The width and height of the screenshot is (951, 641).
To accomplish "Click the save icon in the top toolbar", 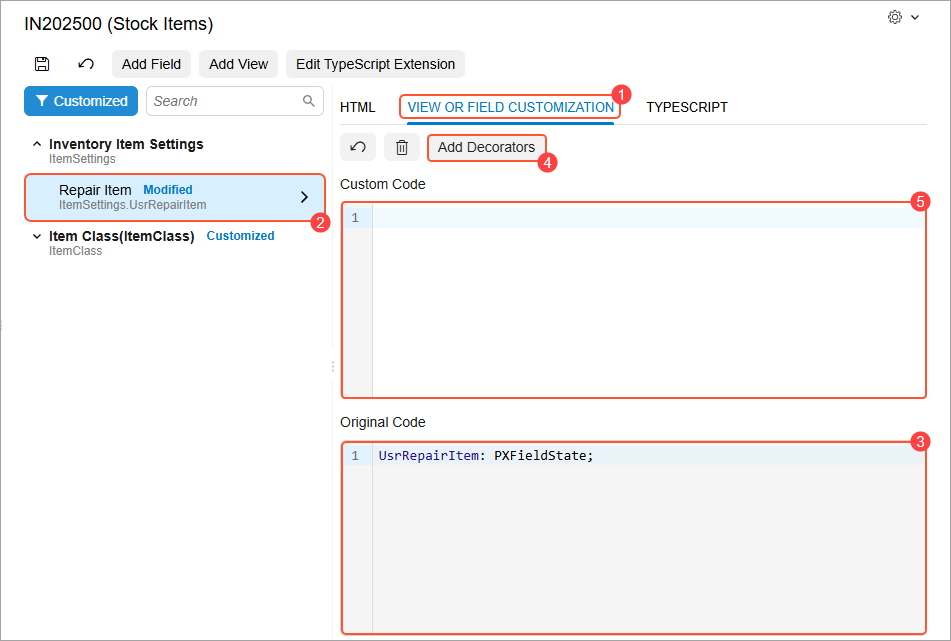I will click(42, 64).
